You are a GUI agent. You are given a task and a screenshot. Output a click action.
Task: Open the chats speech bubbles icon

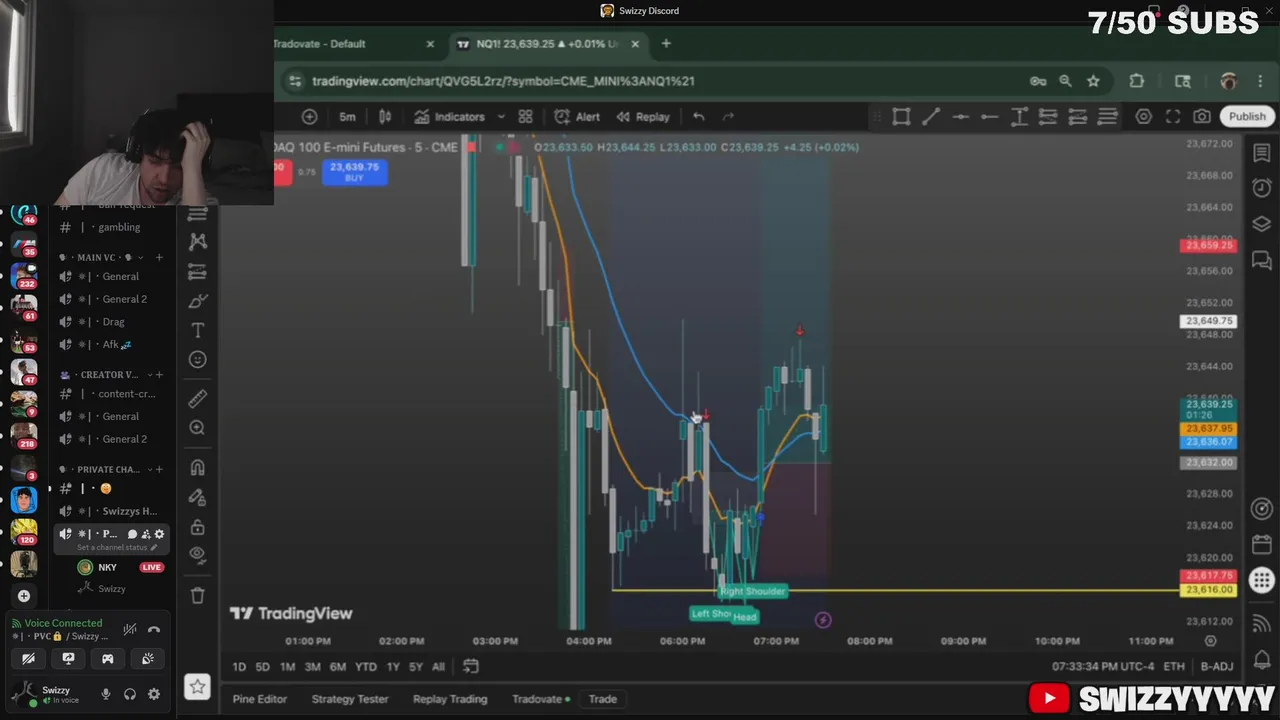[x=1261, y=260]
